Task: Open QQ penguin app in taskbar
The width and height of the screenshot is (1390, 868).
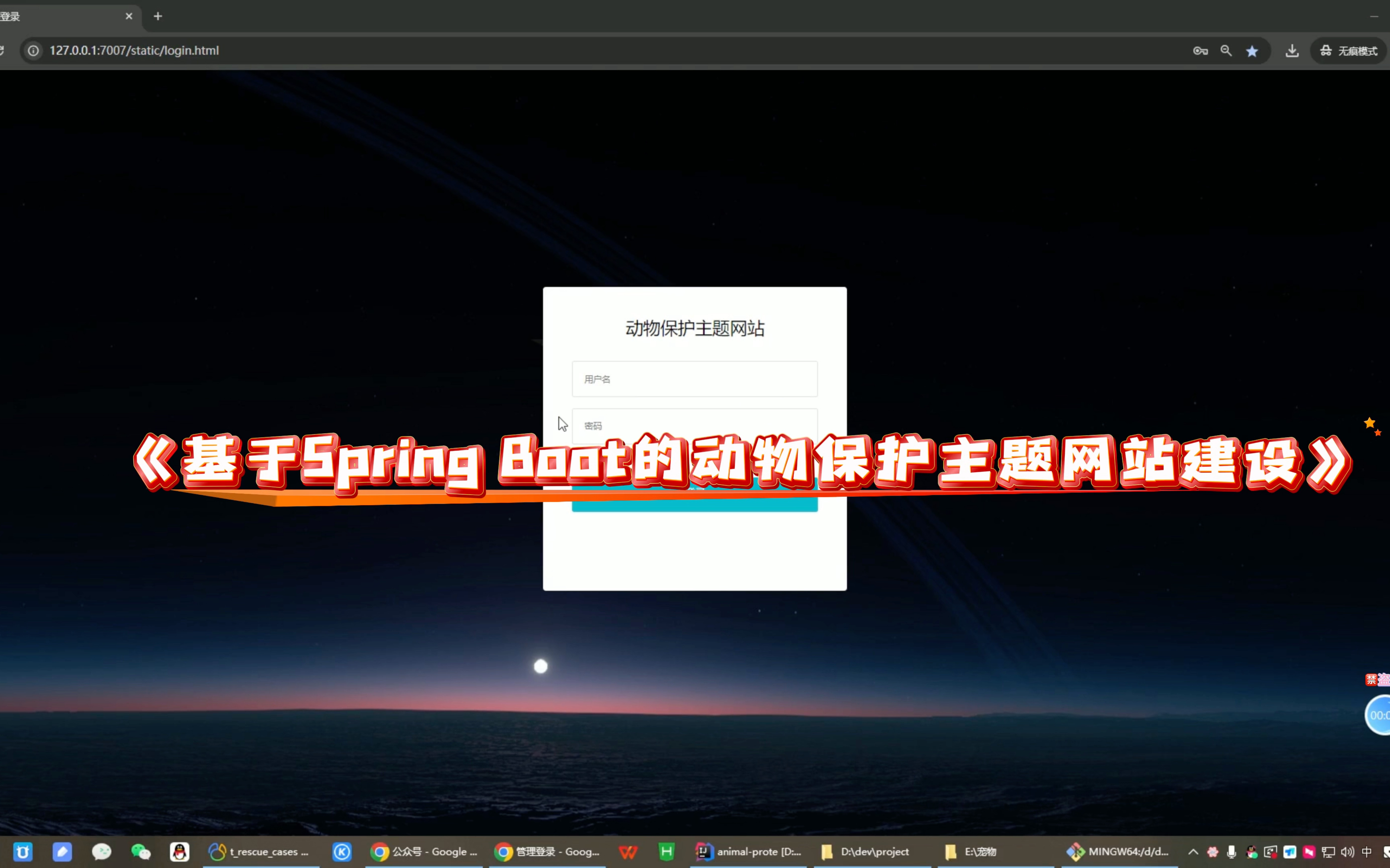Action: pos(180,852)
